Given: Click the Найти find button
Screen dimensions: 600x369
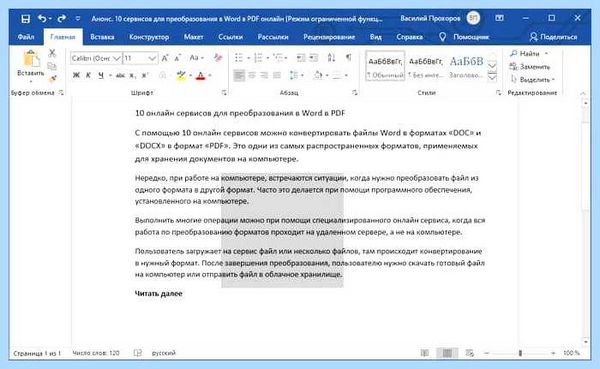Looking at the screenshot, I should point(529,54).
